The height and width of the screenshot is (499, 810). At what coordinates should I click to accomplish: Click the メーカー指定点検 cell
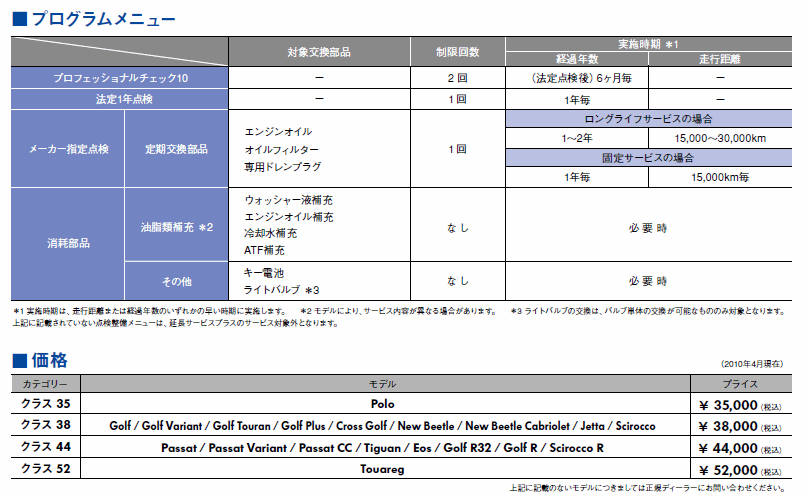68,149
